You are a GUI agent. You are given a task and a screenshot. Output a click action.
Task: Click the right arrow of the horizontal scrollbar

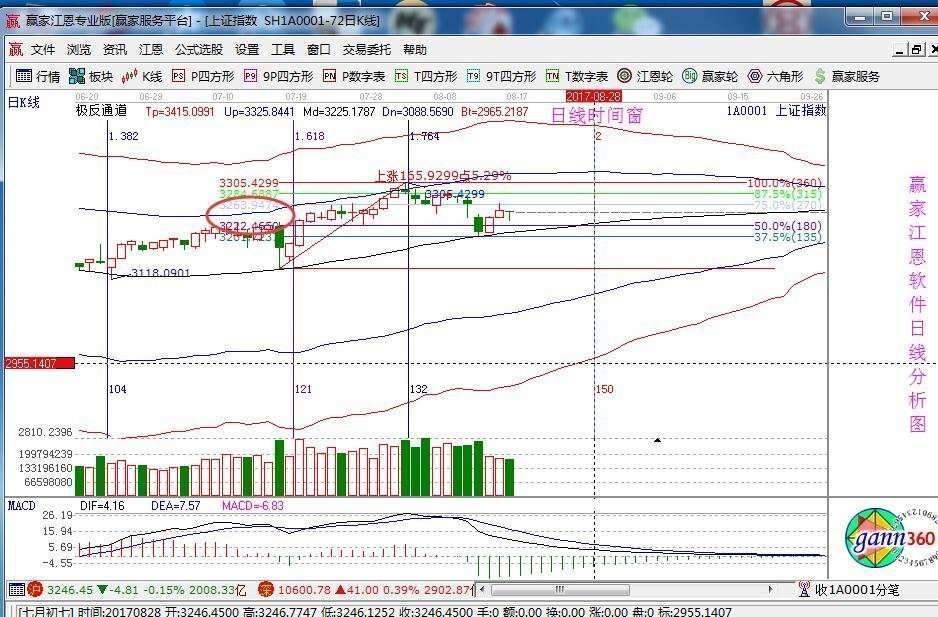770,589
